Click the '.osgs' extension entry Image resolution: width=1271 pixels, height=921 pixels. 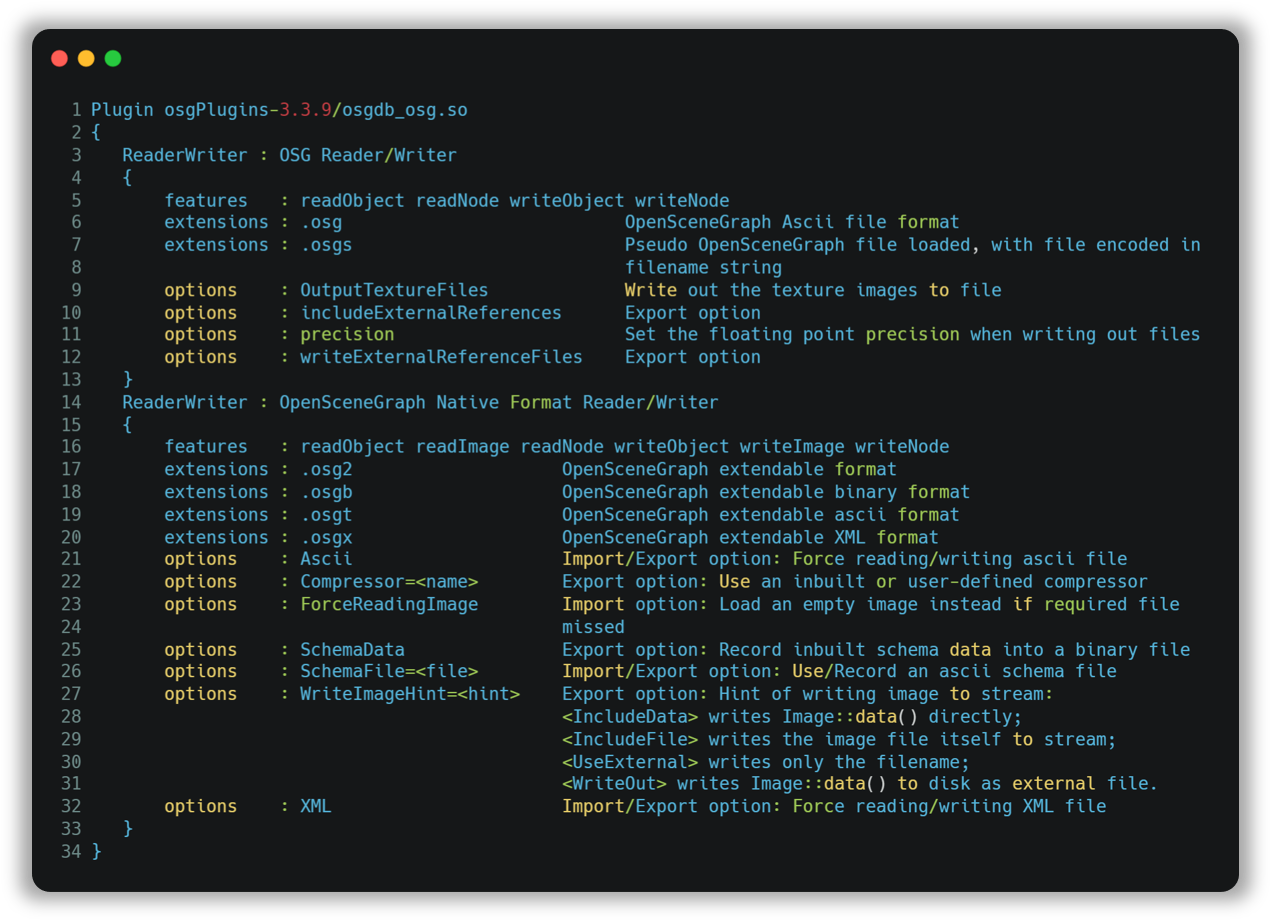(326, 245)
